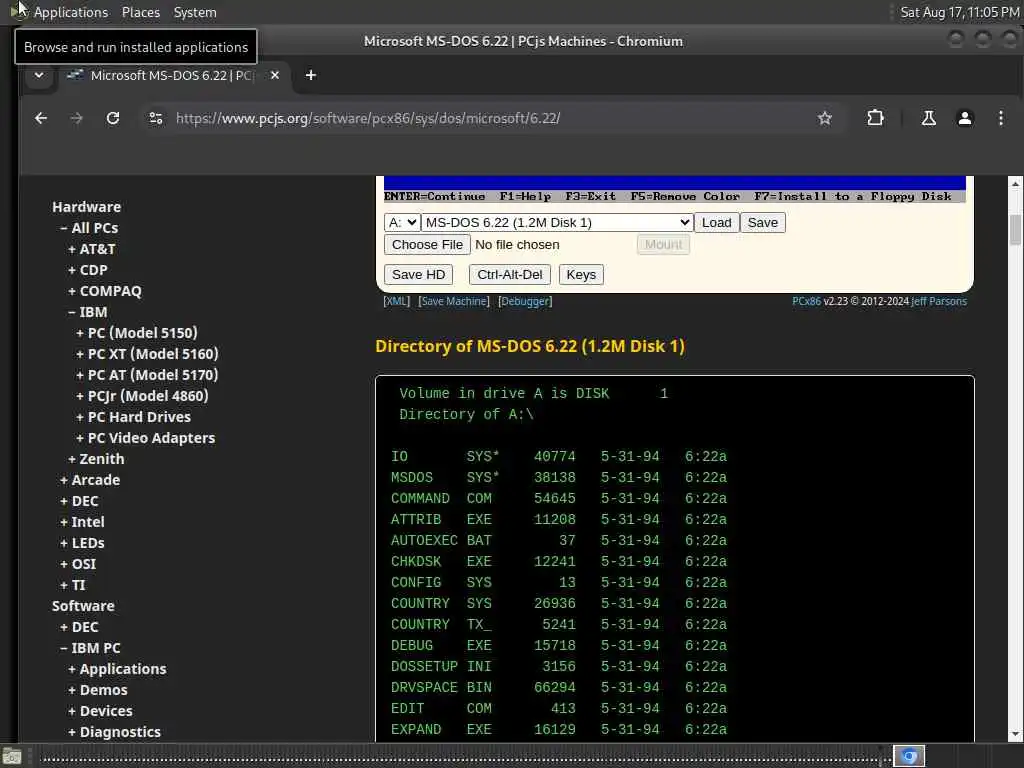Click the page vertical scrollbar thumb
The width and height of the screenshot is (1024, 768).
[x=1015, y=229]
